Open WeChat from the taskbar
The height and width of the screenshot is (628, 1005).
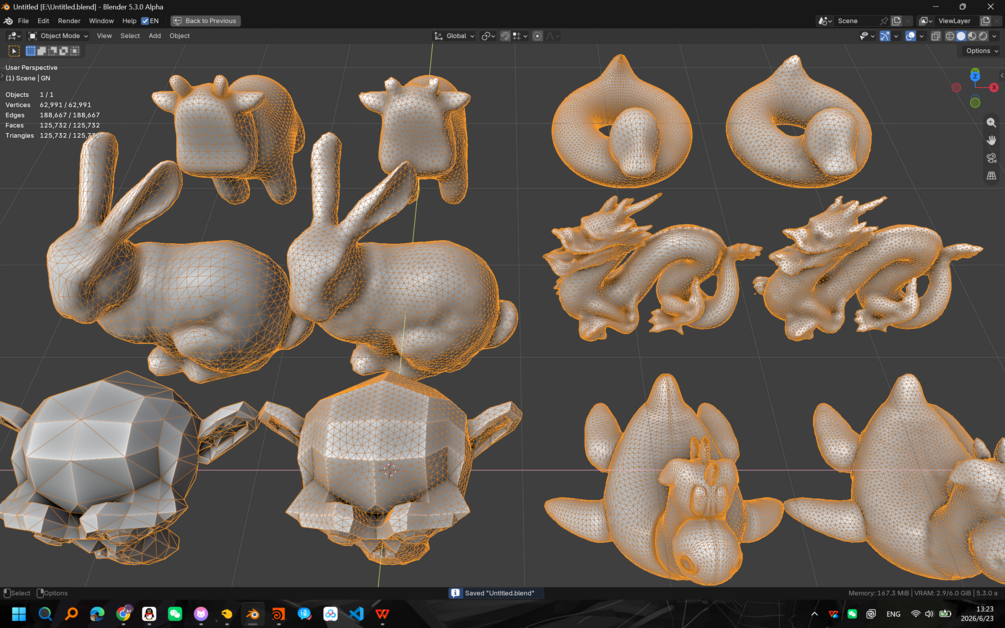[174, 614]
